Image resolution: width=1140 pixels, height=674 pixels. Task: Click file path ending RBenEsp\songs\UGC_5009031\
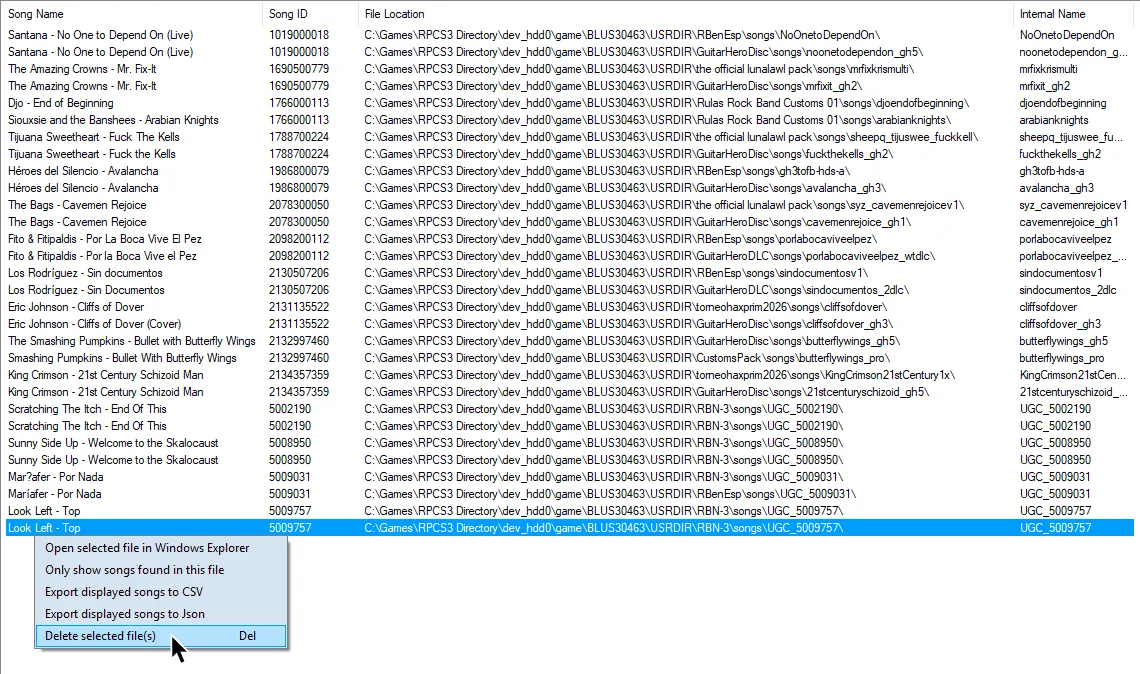tap(610, 494)
